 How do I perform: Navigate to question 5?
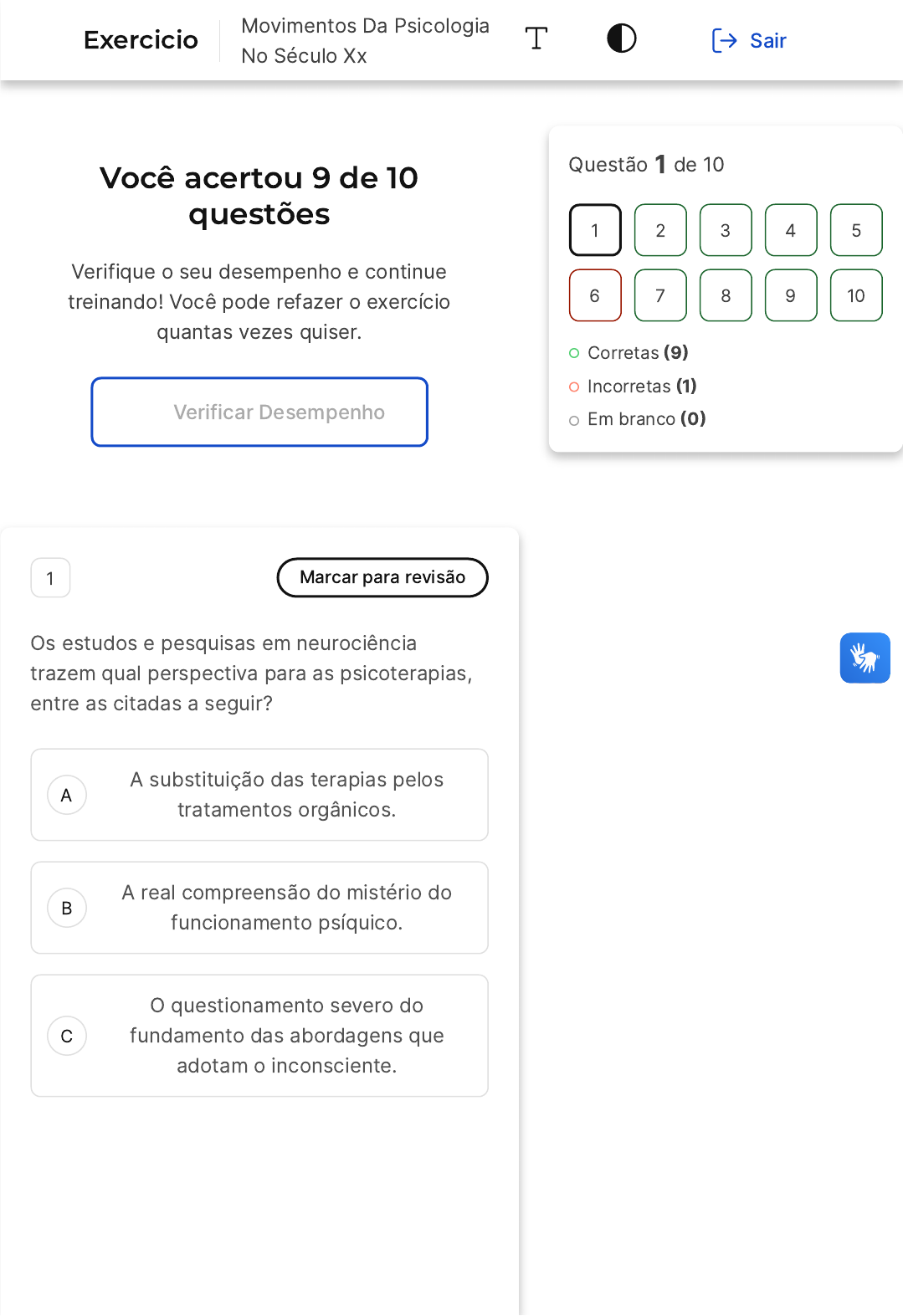pos(856,230)
